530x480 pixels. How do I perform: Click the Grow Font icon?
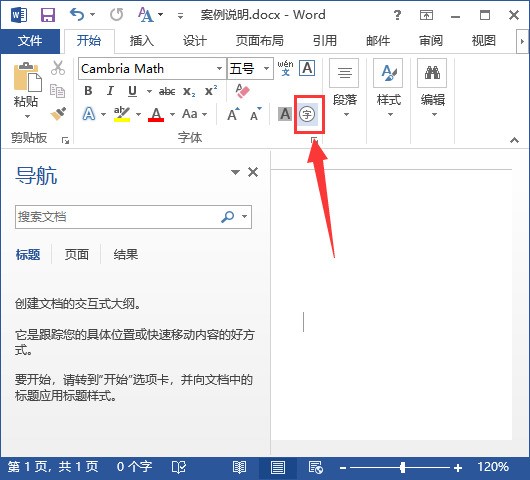pyautogui.click(x=233, y=114)
